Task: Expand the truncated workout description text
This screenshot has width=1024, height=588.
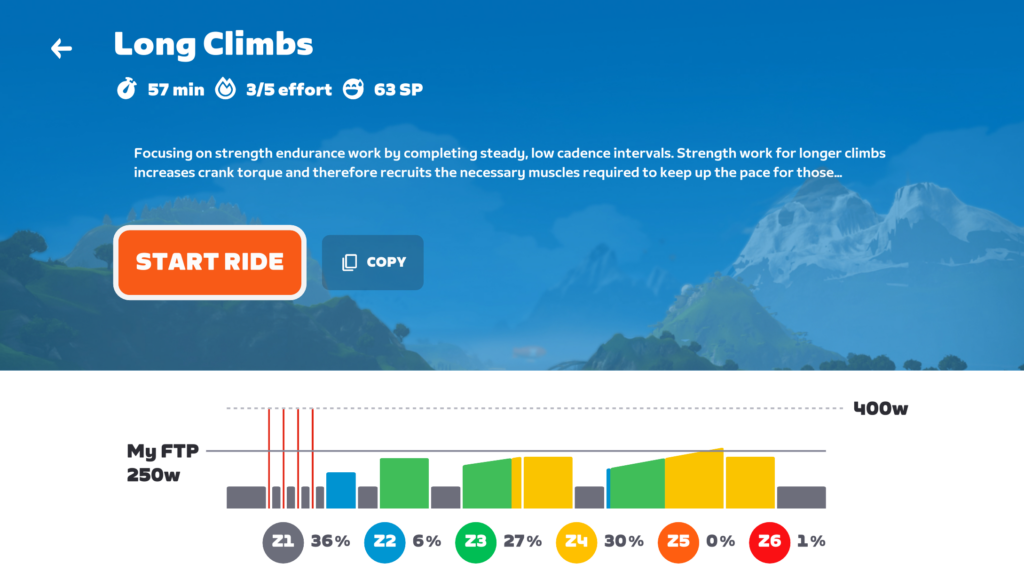Action: click(509, 163)
